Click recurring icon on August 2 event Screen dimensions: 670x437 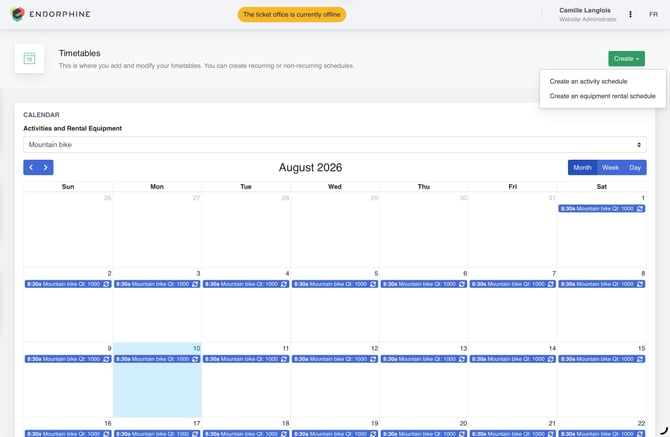(x=106, y=284)
